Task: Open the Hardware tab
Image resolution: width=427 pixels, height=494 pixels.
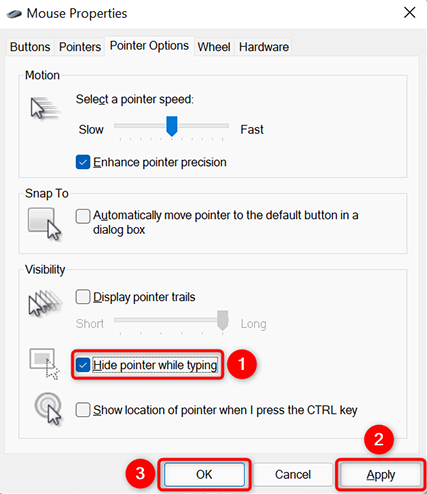Action: click(264, 47)
